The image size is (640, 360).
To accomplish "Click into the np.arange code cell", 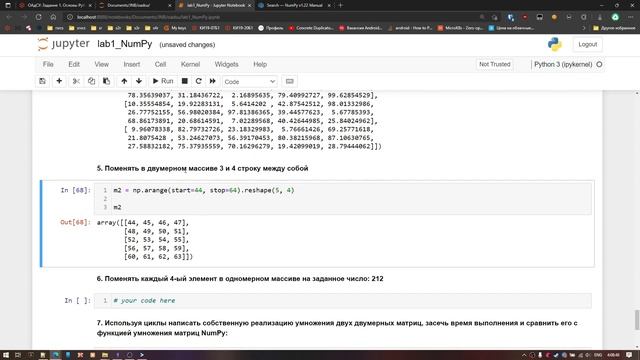I will 342,199.
